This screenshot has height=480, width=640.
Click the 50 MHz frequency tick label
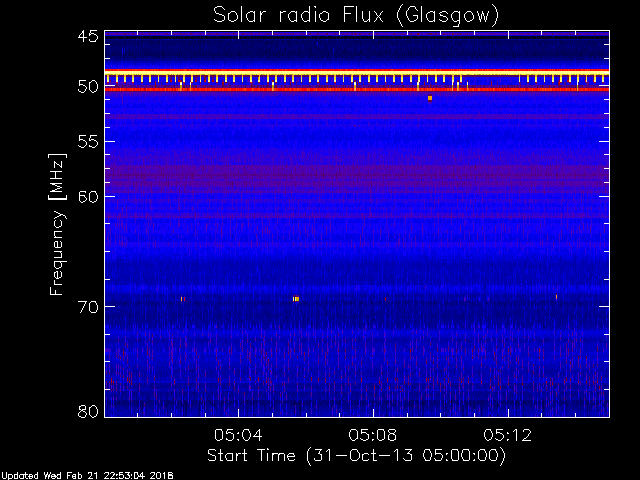coord(87,88)
